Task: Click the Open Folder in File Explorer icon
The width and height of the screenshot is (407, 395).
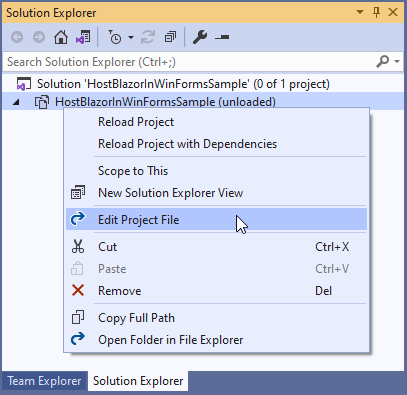Action: click(x=78, y=339)
